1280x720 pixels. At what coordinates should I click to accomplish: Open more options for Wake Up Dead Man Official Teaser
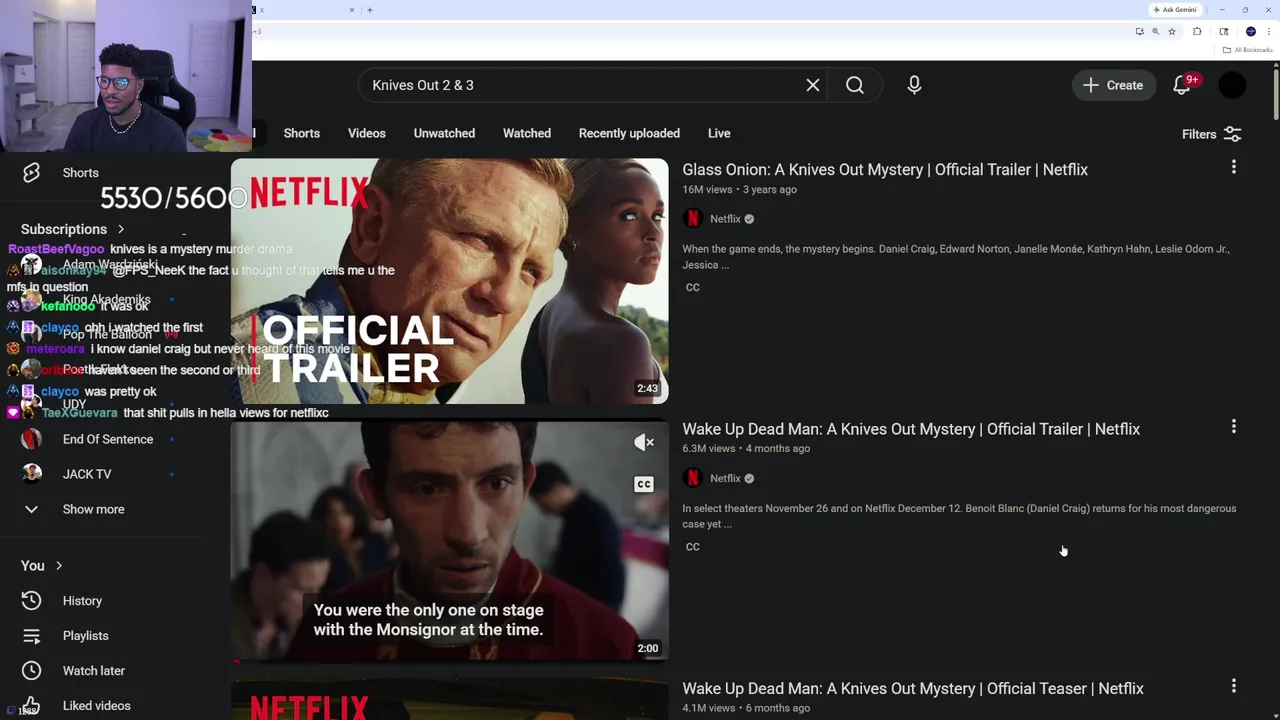click(x=1234, y=686)
